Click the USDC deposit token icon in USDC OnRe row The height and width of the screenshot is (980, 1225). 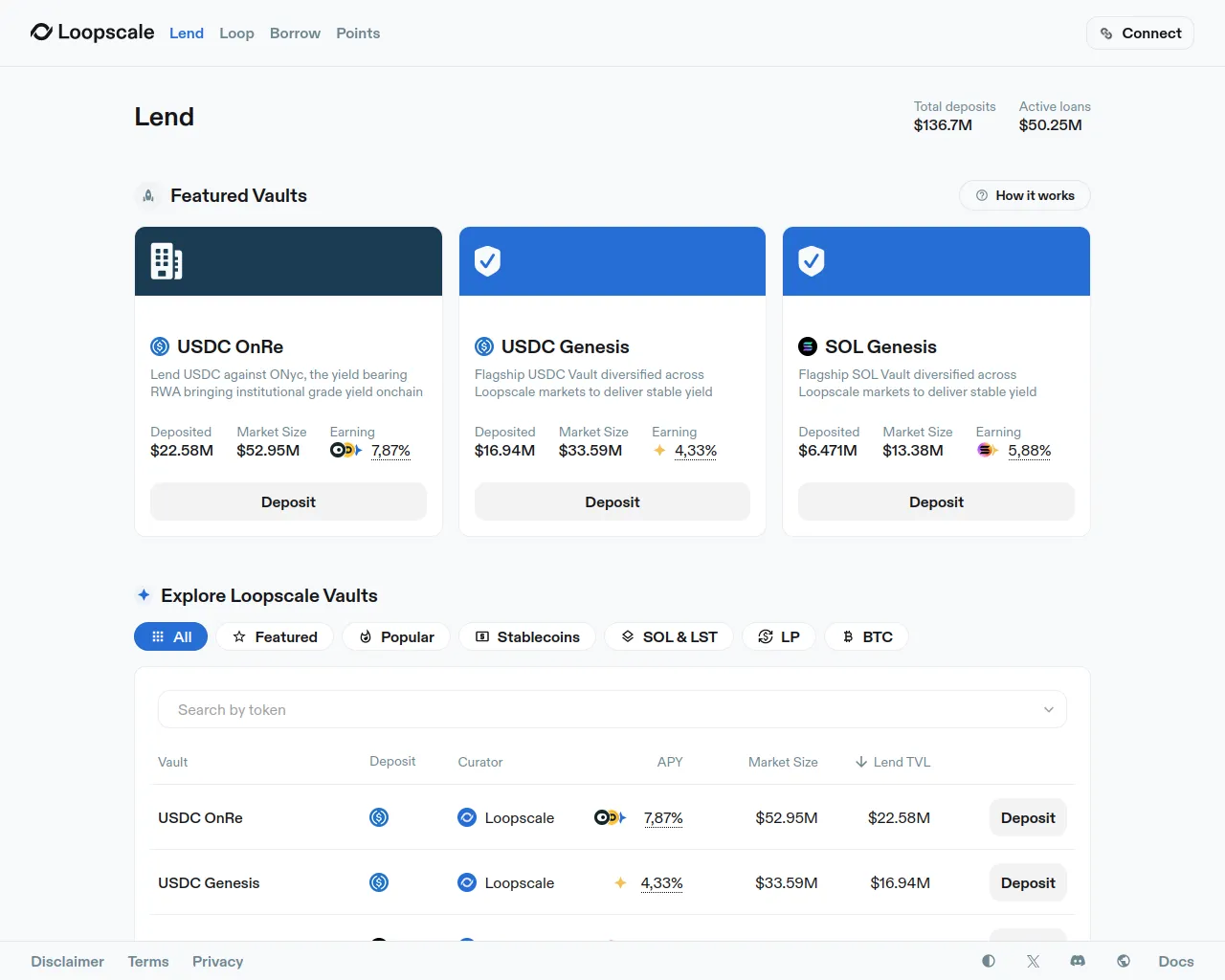coord(379,817)
